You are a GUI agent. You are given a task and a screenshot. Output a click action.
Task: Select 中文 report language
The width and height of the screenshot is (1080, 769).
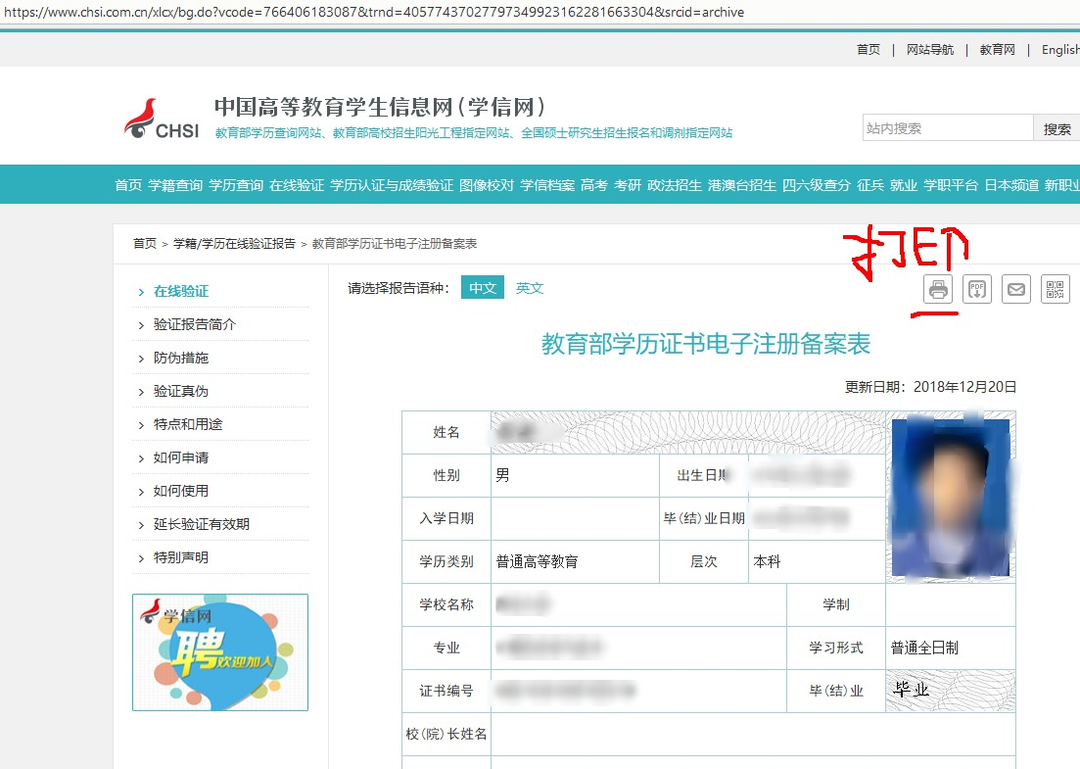[482, 288]
